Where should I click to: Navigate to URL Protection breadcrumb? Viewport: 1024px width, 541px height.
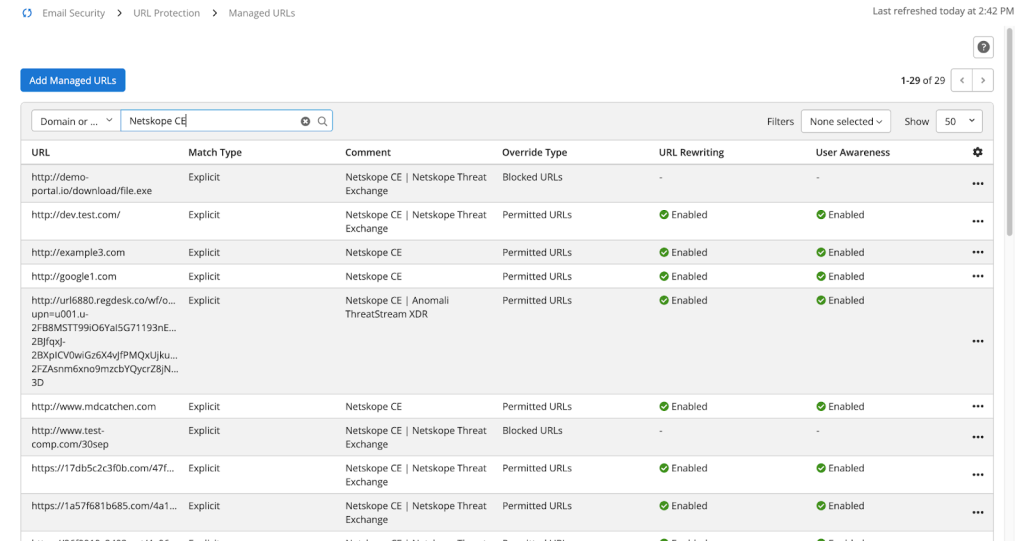167,13
